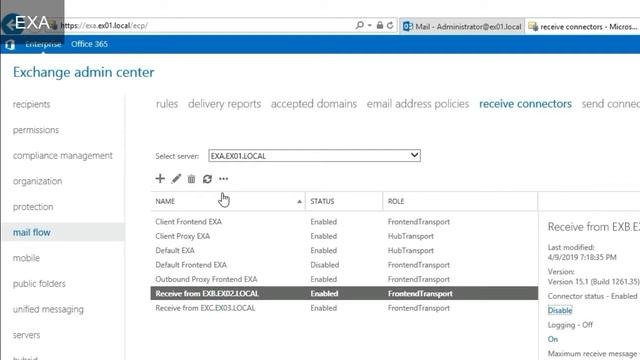Go to mobile in left navigation
640x360 pixels.
[x=26, y=258]
